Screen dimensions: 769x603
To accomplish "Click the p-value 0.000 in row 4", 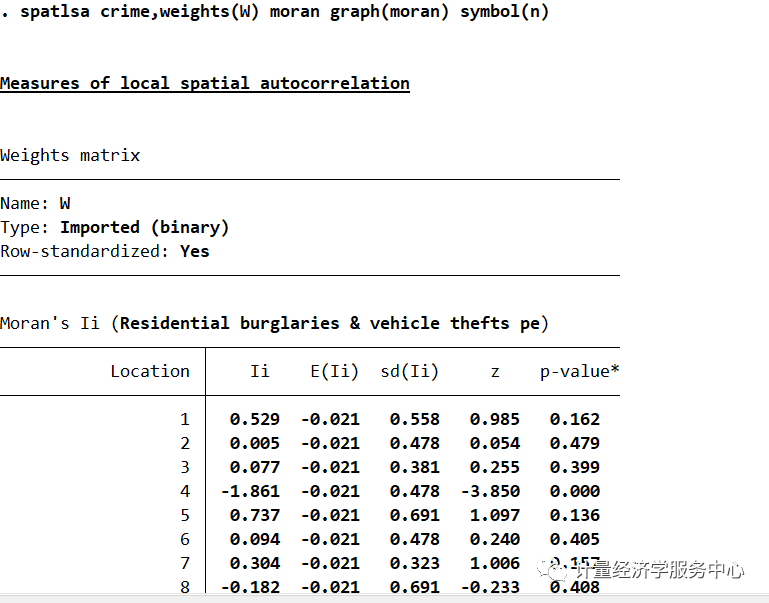I will [575, 491].
